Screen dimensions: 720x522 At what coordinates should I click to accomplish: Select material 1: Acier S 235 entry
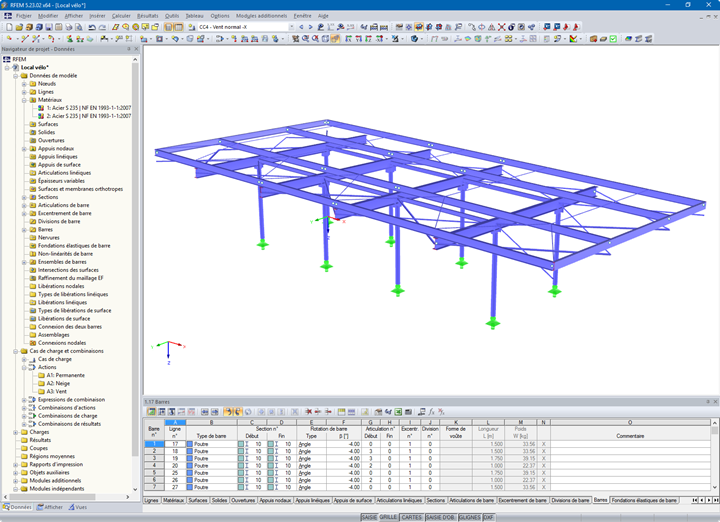pos(89,108)
